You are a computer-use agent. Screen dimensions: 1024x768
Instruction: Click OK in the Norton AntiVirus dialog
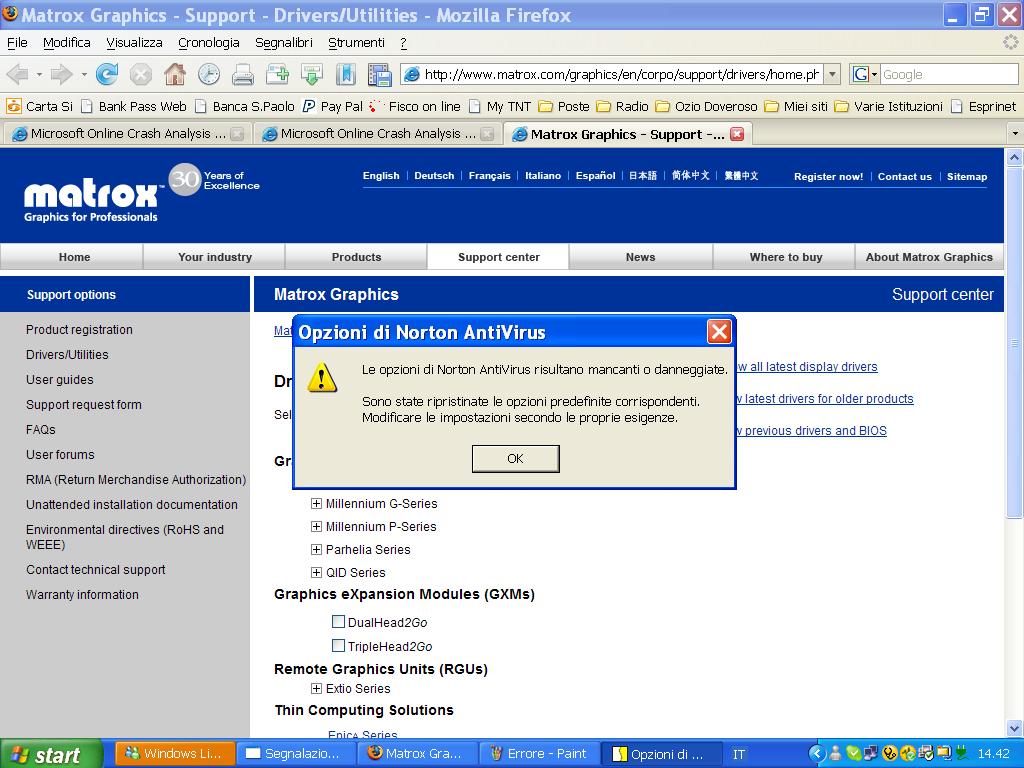pos(515,458)
